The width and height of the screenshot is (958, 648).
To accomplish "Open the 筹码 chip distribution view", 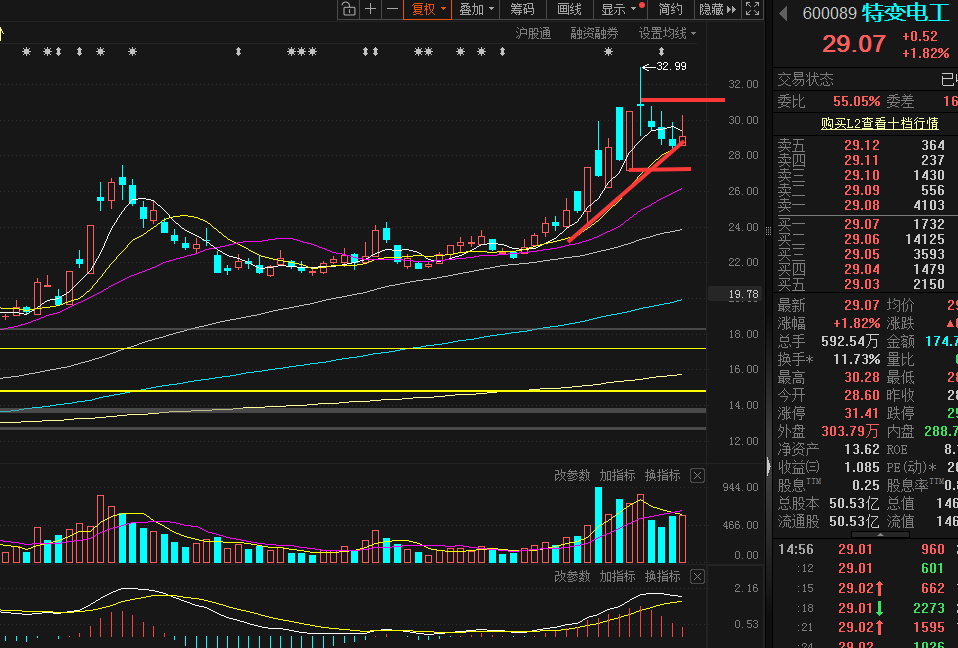I will (x=522, y=9).
